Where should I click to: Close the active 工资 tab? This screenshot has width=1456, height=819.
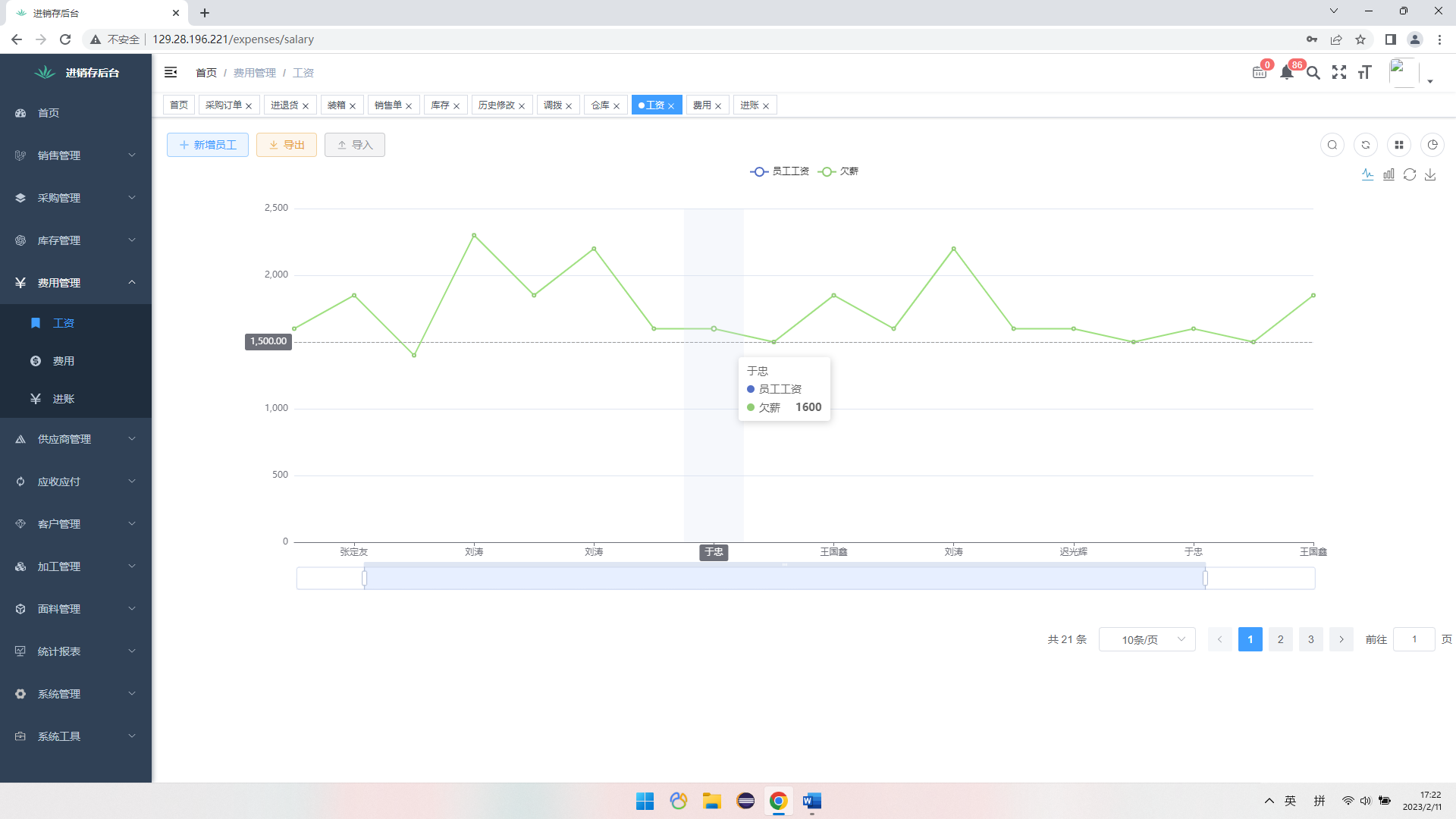(671, 106)
